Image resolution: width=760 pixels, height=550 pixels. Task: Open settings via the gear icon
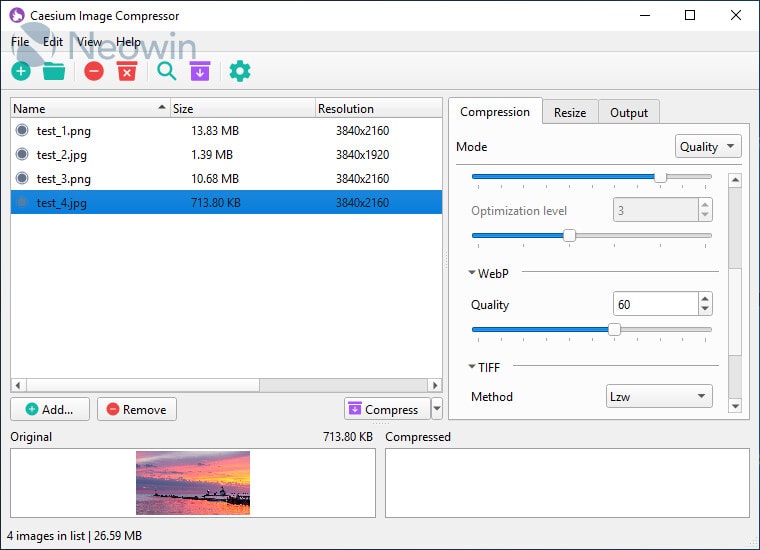(239, 71)
